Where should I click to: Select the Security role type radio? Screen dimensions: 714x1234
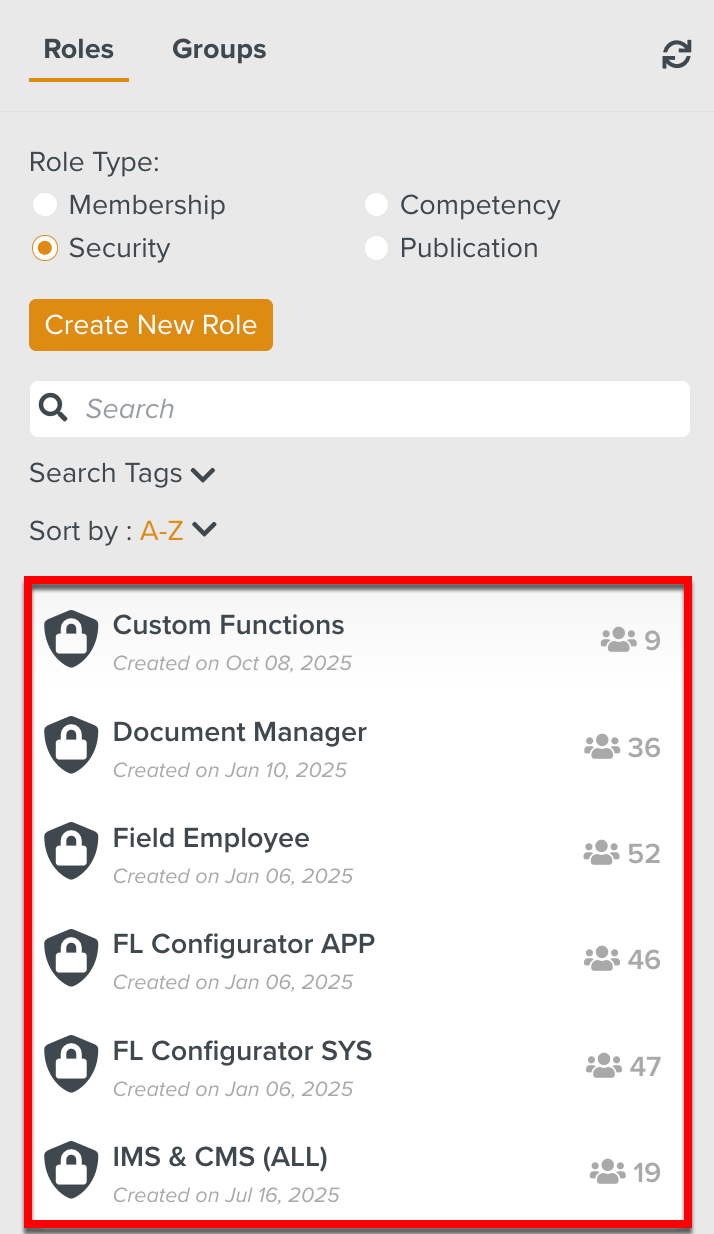pos(44,248)
